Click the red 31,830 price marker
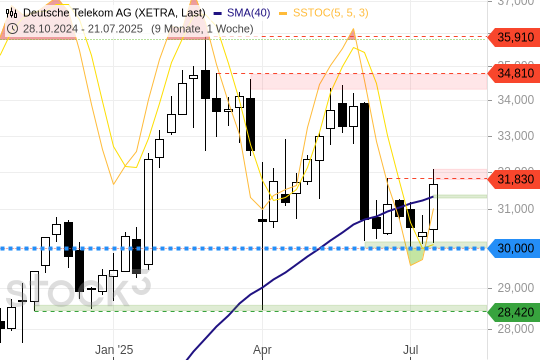The height and width of the screenshot is (360, 540). coord(514,179)
